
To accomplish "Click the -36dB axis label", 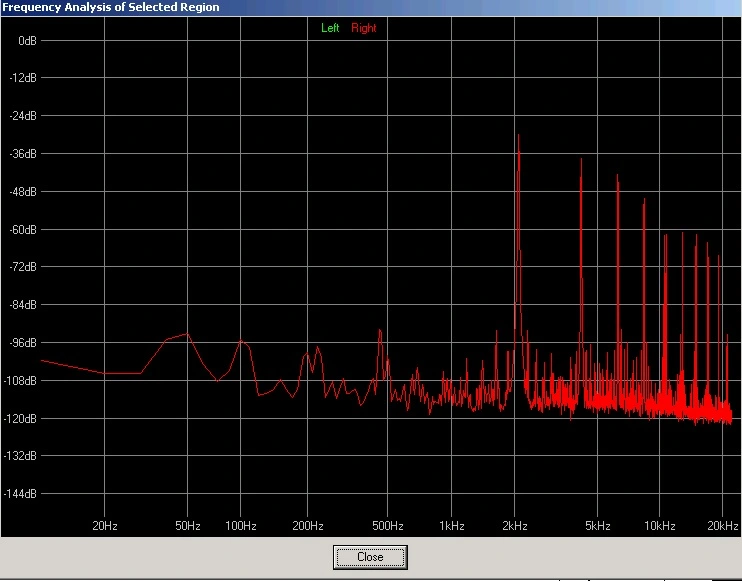I will point(23,153).
